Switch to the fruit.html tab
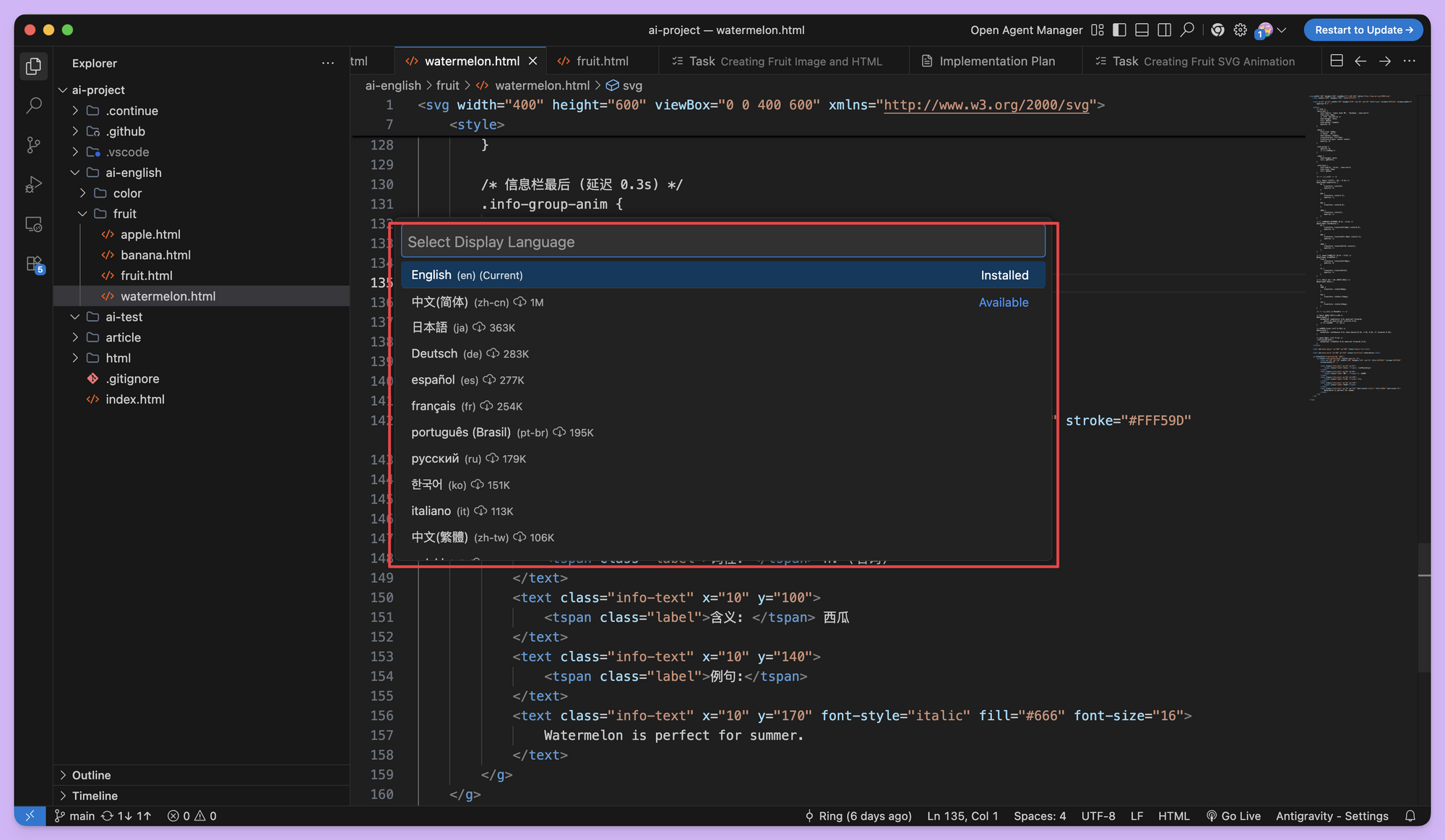This screenshot has width=1445, height=840. 602,61
